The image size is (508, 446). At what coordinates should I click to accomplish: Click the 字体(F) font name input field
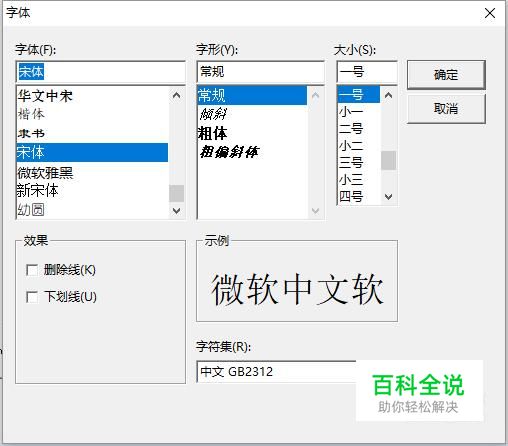coord(100,72)
